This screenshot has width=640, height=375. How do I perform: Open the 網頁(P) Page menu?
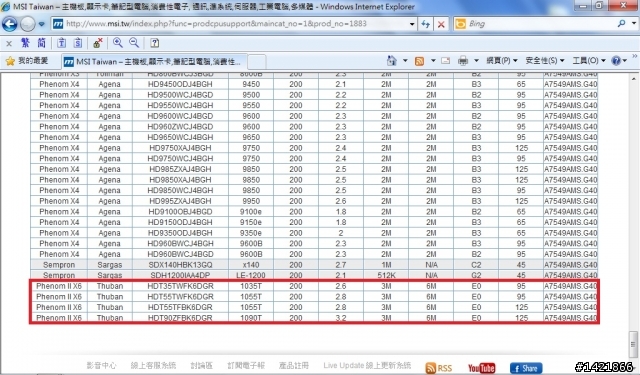[502, 61]
